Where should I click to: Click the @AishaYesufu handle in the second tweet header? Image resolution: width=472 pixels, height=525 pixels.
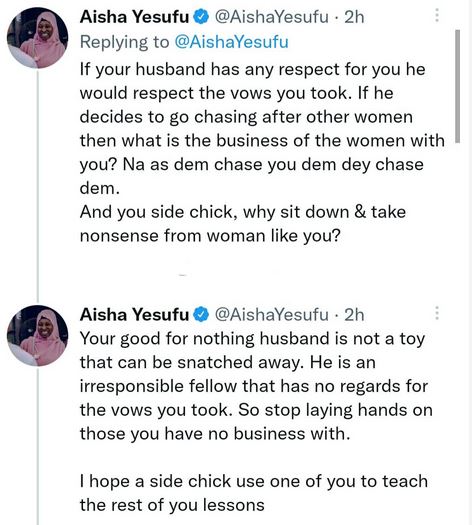click(x=271, y=314)
